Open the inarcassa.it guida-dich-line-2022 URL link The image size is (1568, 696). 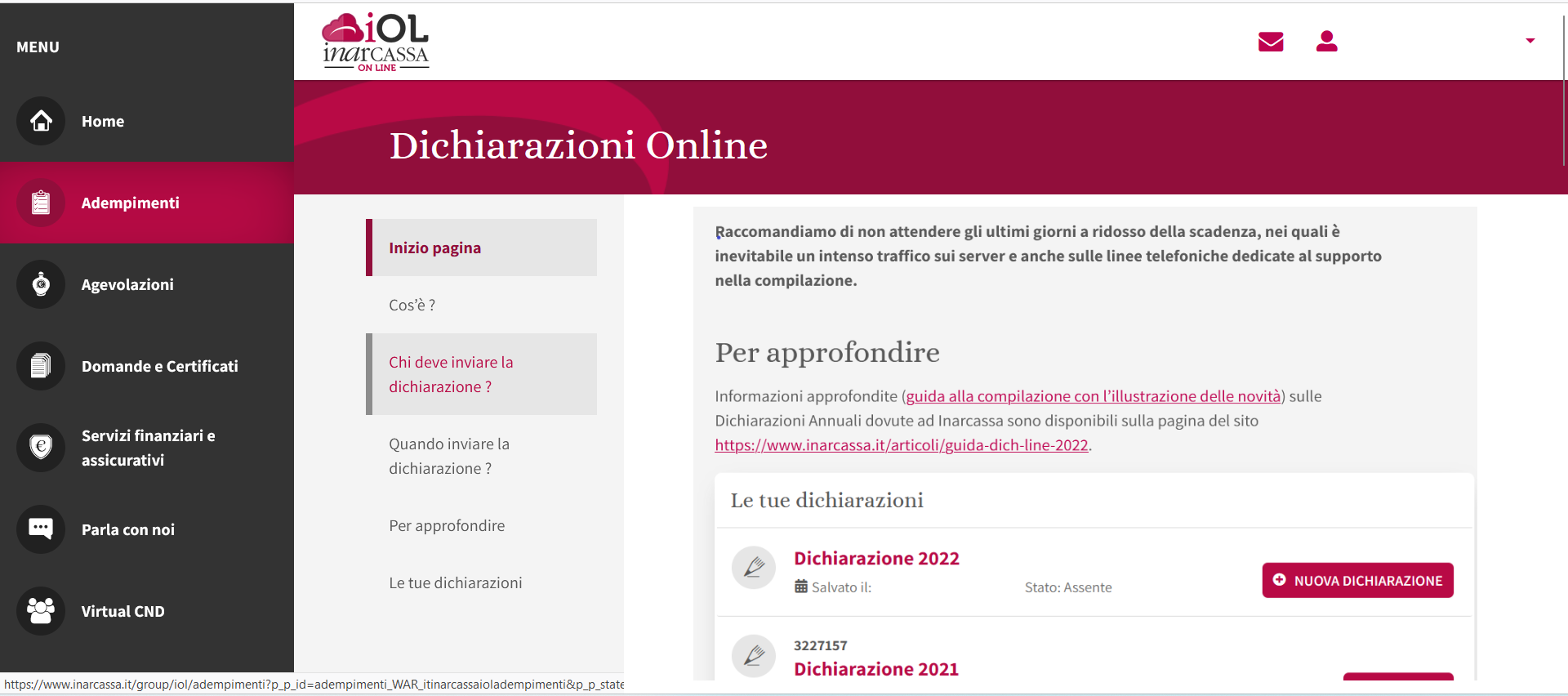pos(902,445)
